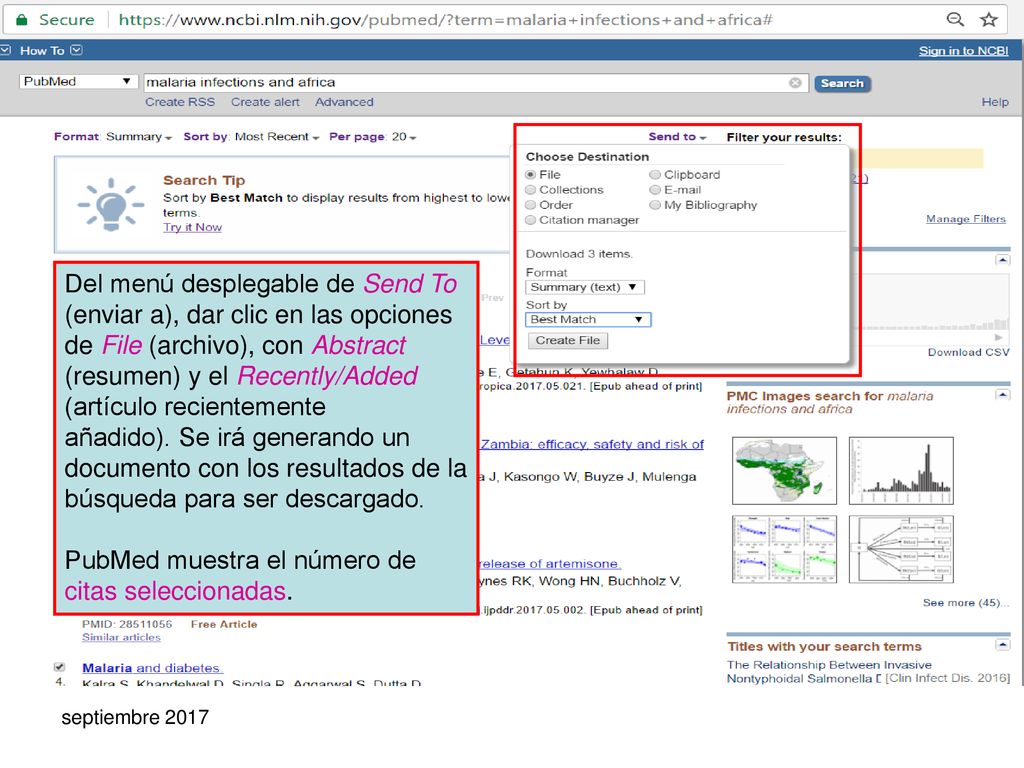Screen dimensions: 1024x768
Task: Open the Manage Filters link
Action: coord(965,219)
